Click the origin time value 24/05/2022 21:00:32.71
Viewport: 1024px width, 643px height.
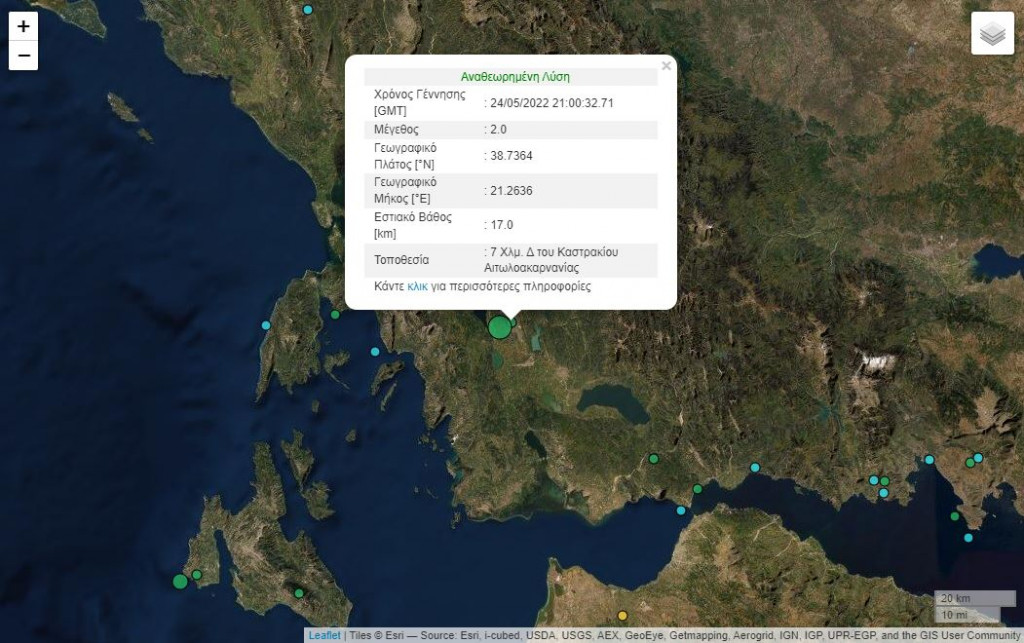[x=552, y=102]
